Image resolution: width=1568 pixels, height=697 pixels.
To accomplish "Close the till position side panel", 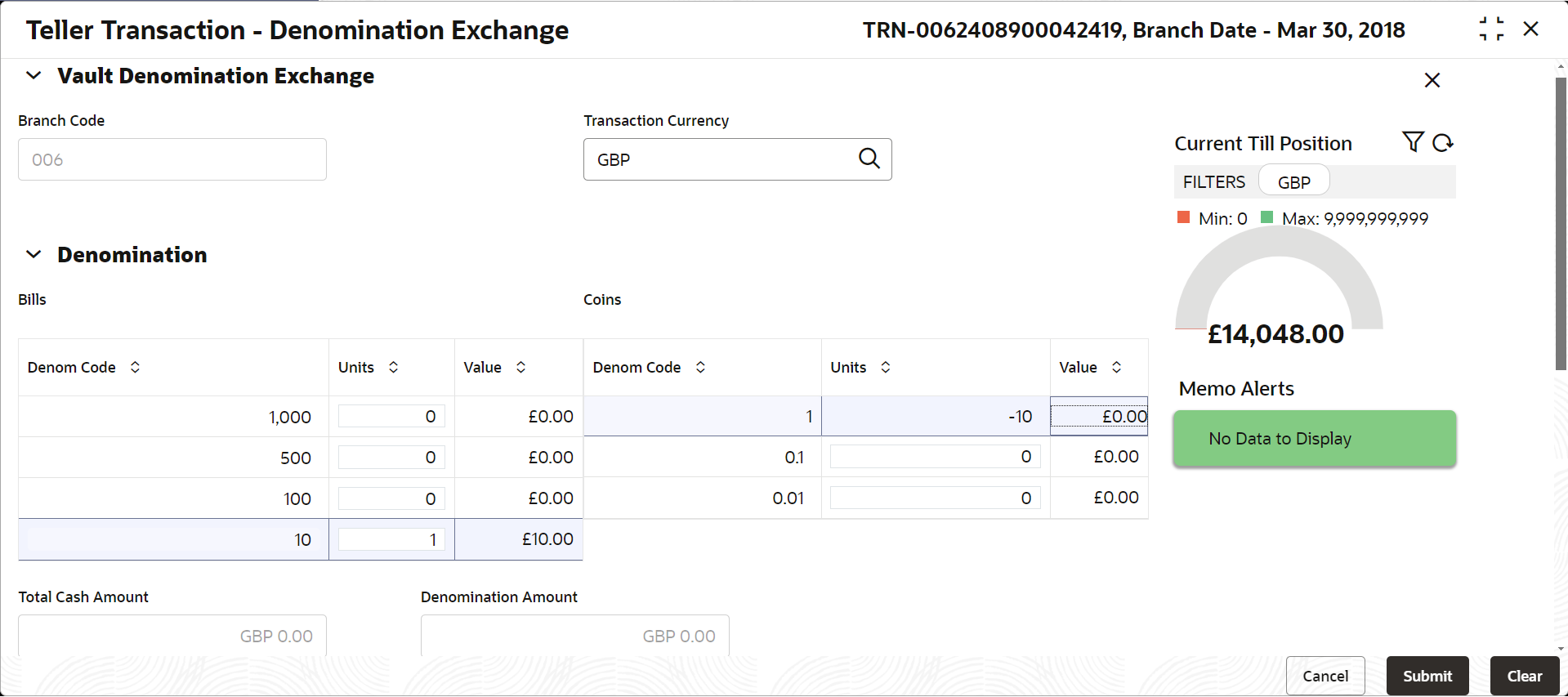I will (1432, 80).
